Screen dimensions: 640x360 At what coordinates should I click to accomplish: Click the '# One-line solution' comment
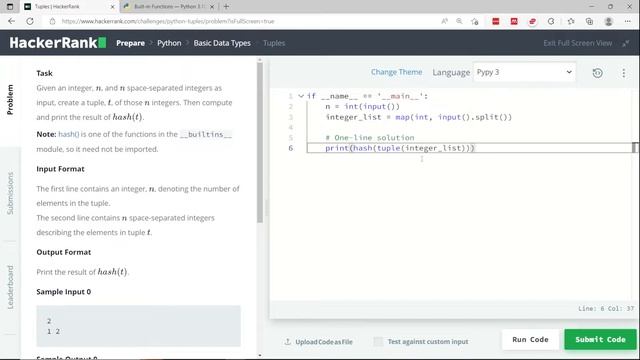pyautogui.click(x=370, y=138)
